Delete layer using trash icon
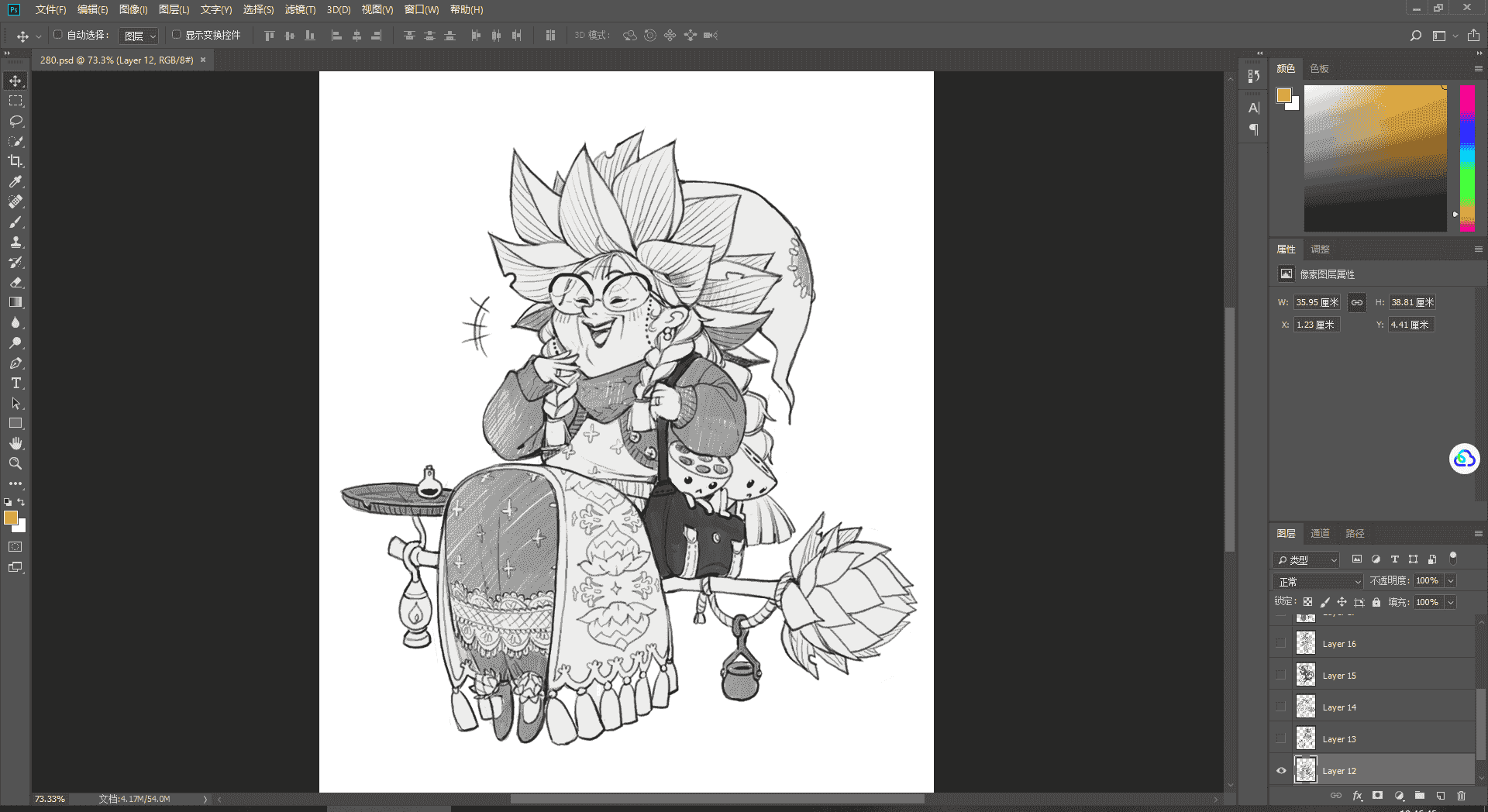Image resolution: width=1488 pixels, height=812 pixels. [1461, 796]
